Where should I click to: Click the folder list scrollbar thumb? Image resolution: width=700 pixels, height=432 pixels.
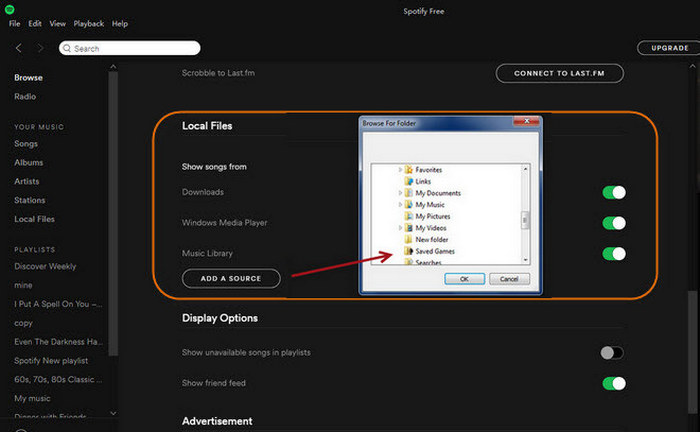point(525,220)
